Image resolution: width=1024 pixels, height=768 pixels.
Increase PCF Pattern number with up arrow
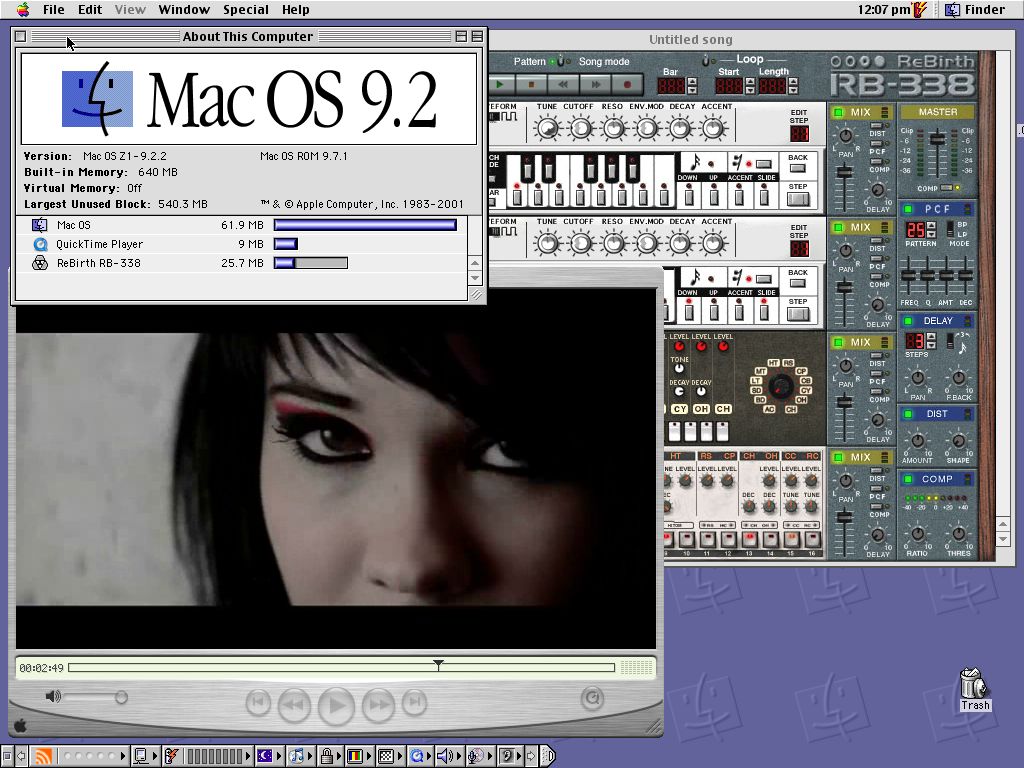point(931,225)
